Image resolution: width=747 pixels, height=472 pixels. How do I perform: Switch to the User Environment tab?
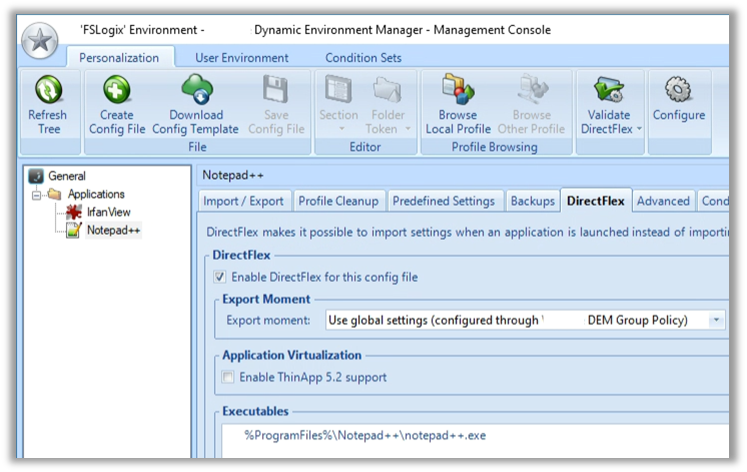click(x=241, y=58)
